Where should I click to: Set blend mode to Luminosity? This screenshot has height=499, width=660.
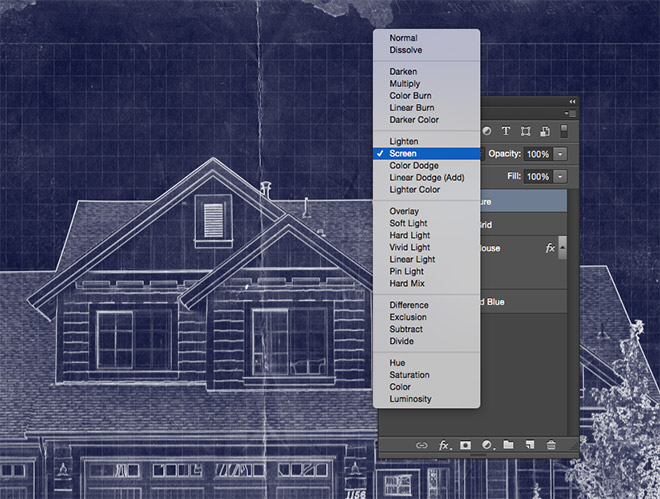(410, 399)
